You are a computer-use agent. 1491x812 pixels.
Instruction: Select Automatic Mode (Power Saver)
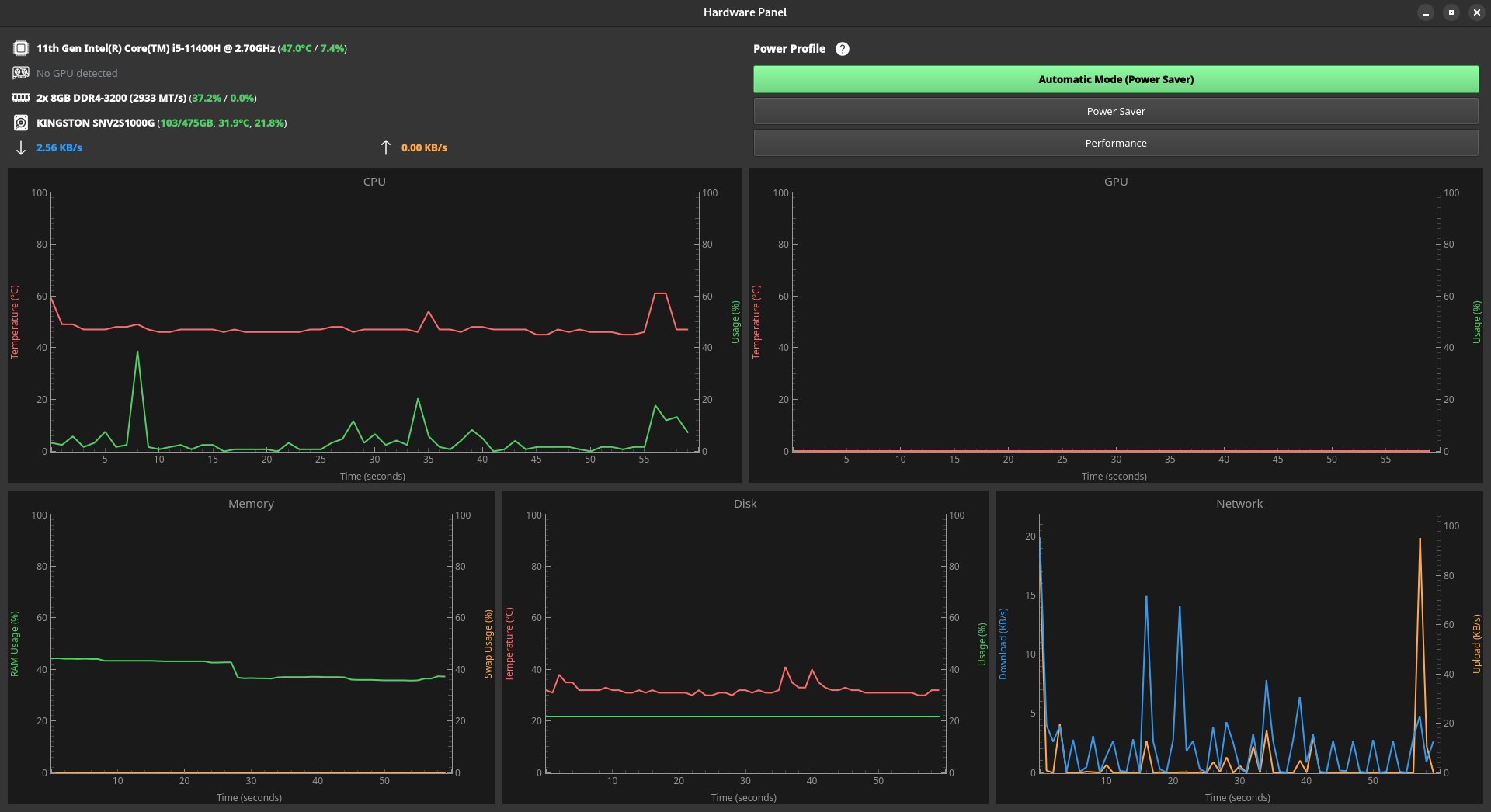[1116, 79]
